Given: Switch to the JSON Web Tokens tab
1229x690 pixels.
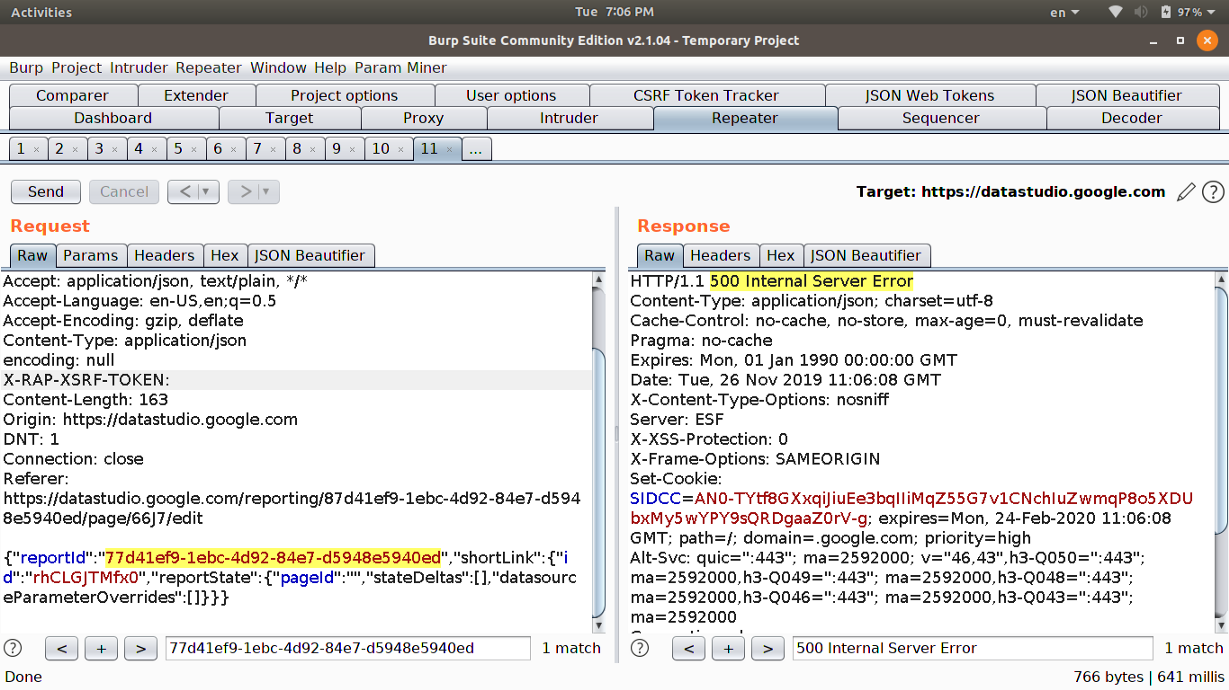Looking at the screenshot, I should click(930, 96).
